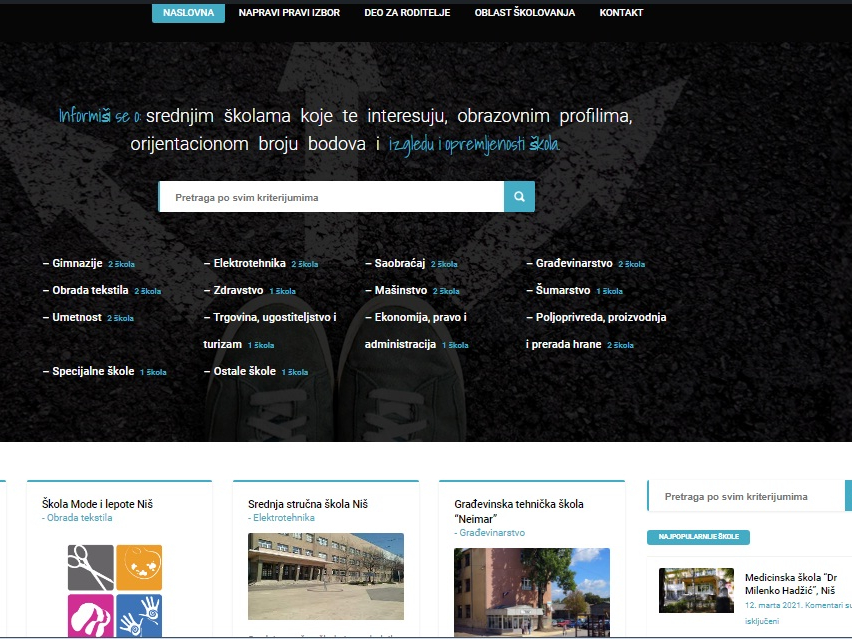Select the Saobraćaj category link
Viewport: 852px width, 639px height.
point(399,263)
